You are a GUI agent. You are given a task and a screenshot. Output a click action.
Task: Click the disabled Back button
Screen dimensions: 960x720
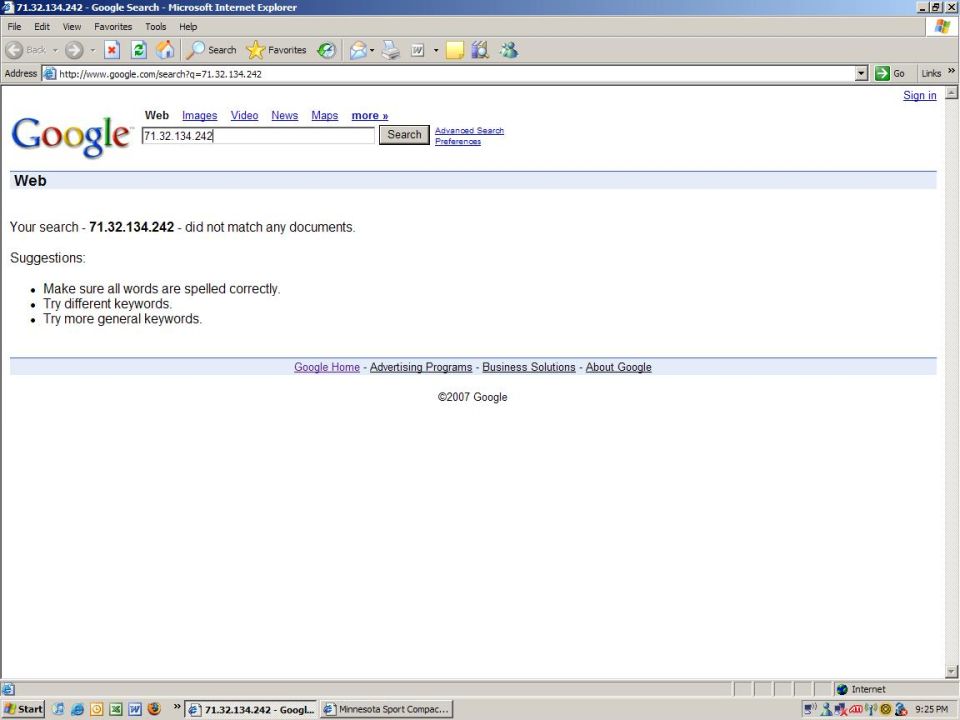(x=26, y=50)
